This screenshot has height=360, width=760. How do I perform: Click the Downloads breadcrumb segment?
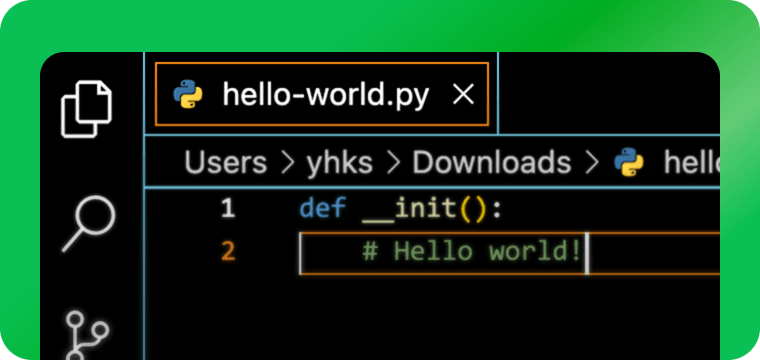491,162
